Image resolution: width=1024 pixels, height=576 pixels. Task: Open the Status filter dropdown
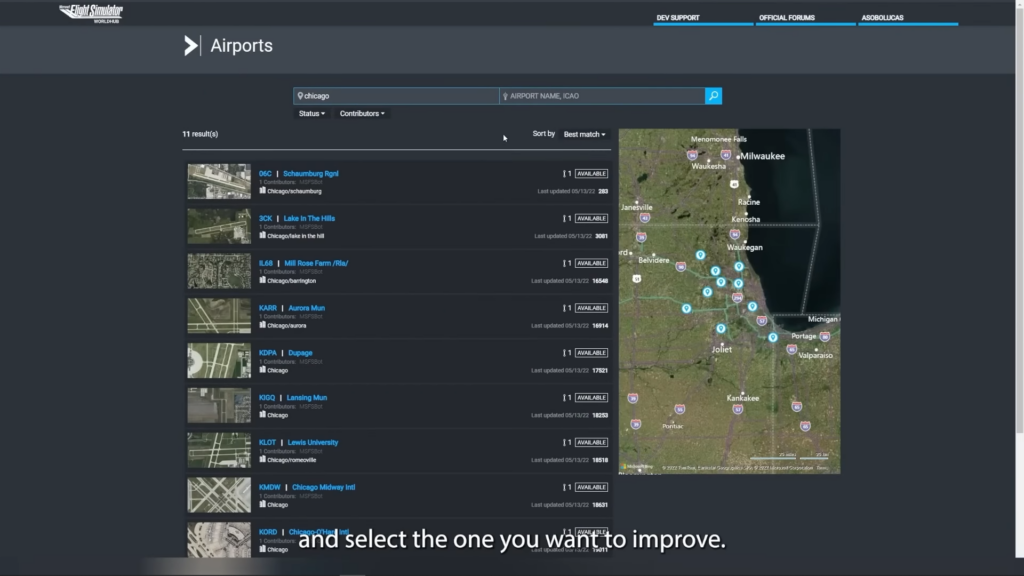(312, 114)
